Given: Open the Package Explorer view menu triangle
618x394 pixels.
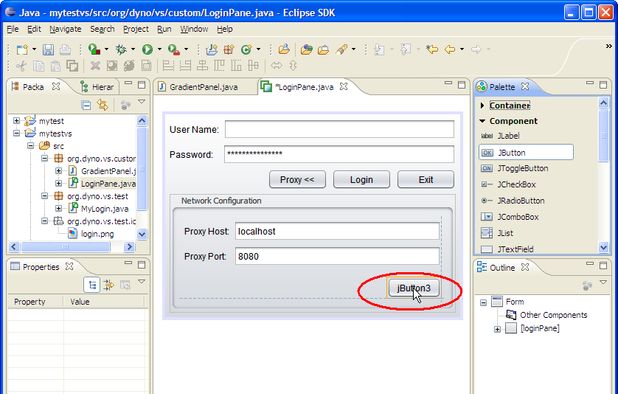Looking at the screenshot, I should pyautogui.click(x=141, y=102).
